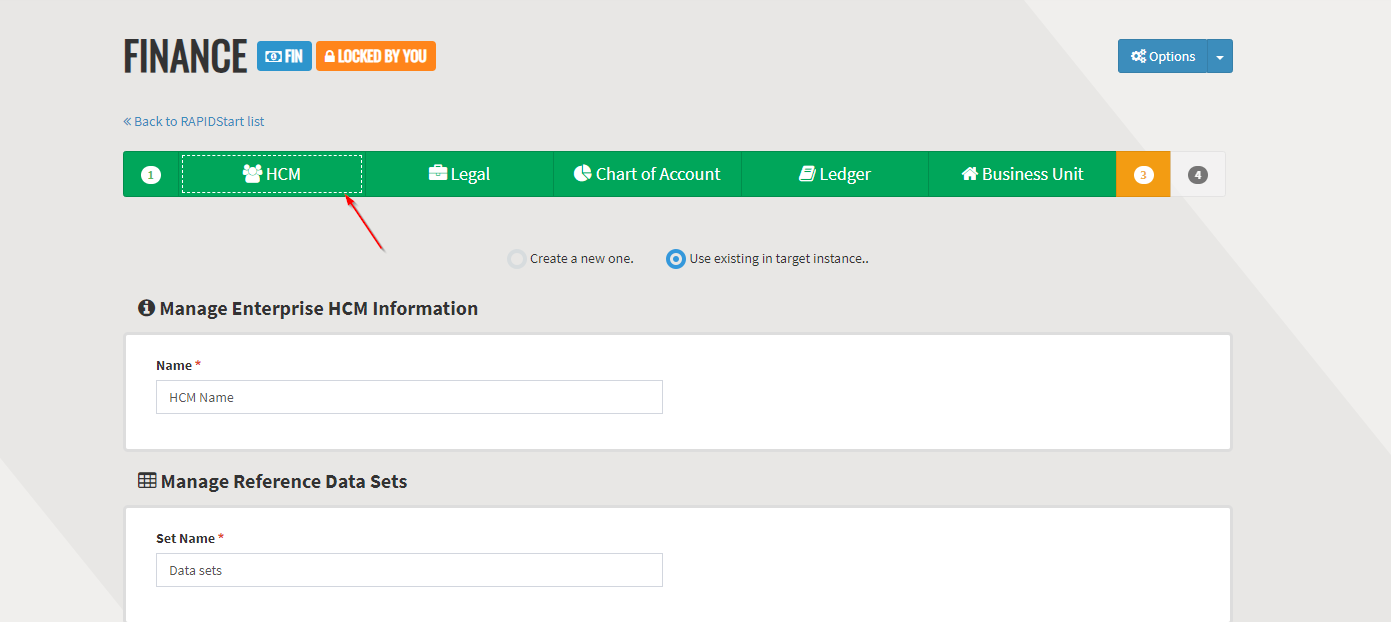Screen dimensions: 1391x622
Task: Click the table icon beside Manage Reference Data Sets
Action: coord(147,481)
